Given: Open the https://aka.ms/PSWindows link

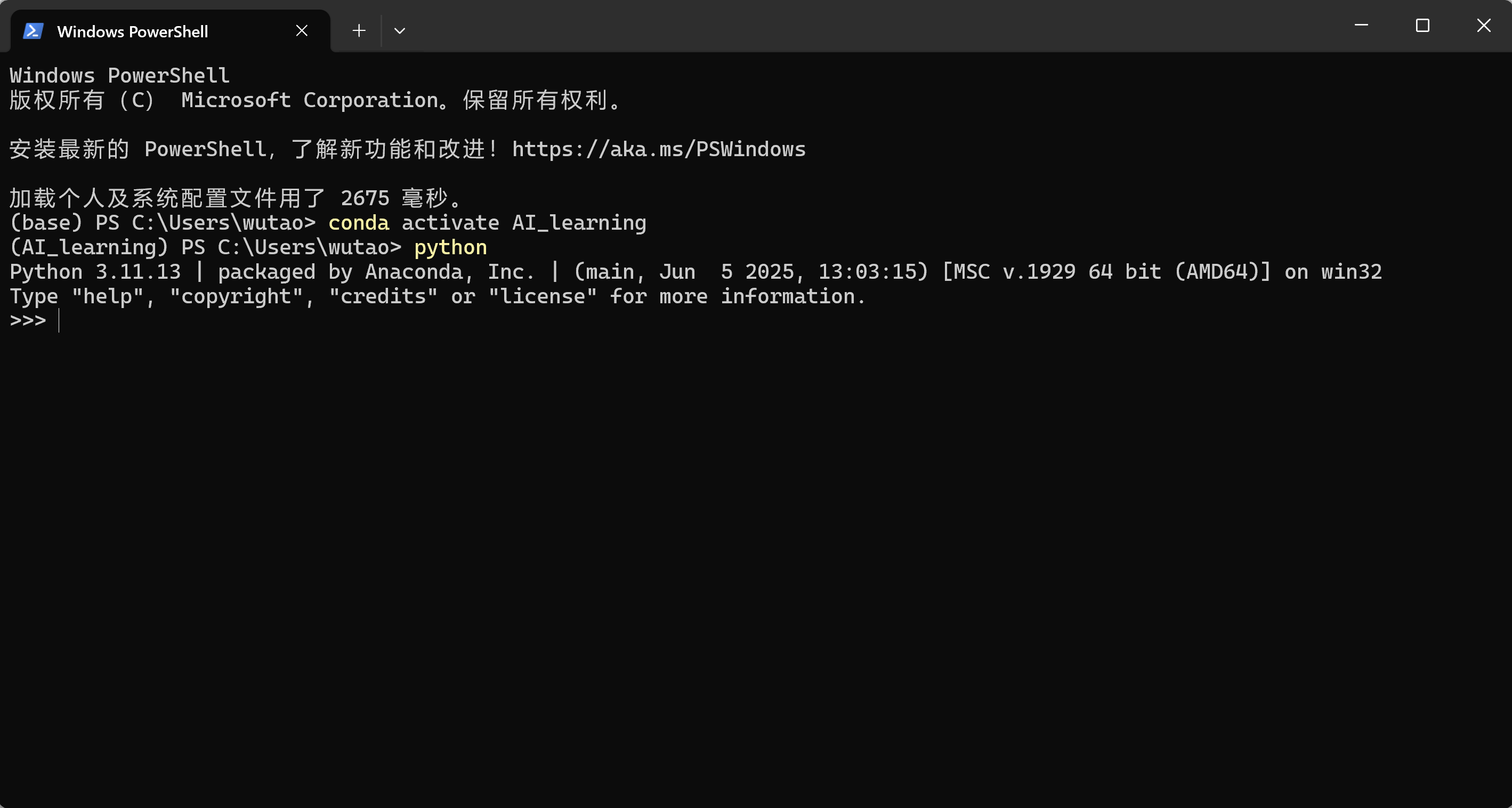Looking at the screenshot, I should click(x=659, y=150).
